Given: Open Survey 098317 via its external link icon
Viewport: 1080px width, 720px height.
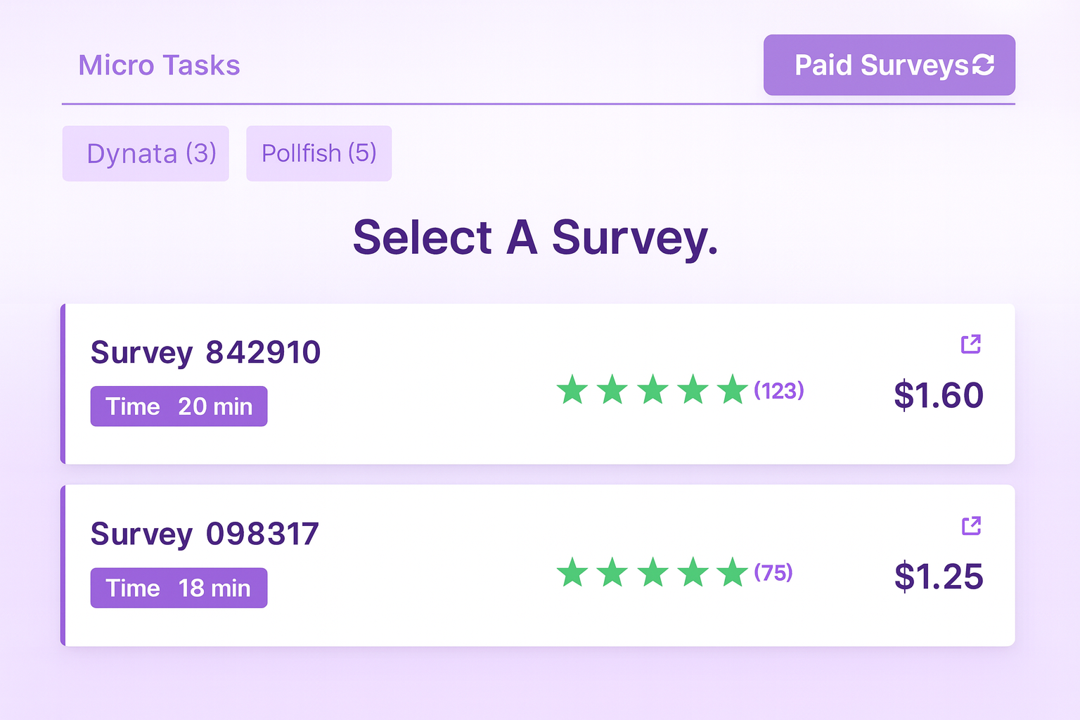Looking at the screenshot, I should pyautogui.click(x=970, y=526).
